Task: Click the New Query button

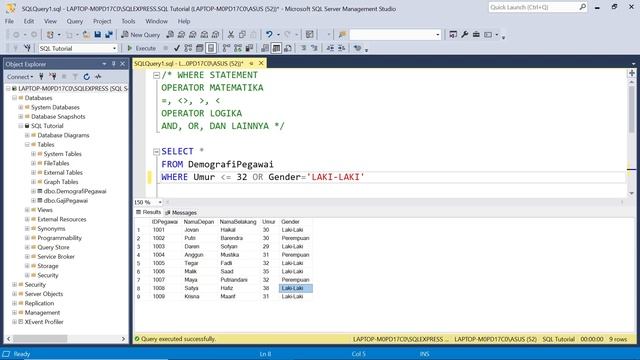Action: tap(140, 35)
